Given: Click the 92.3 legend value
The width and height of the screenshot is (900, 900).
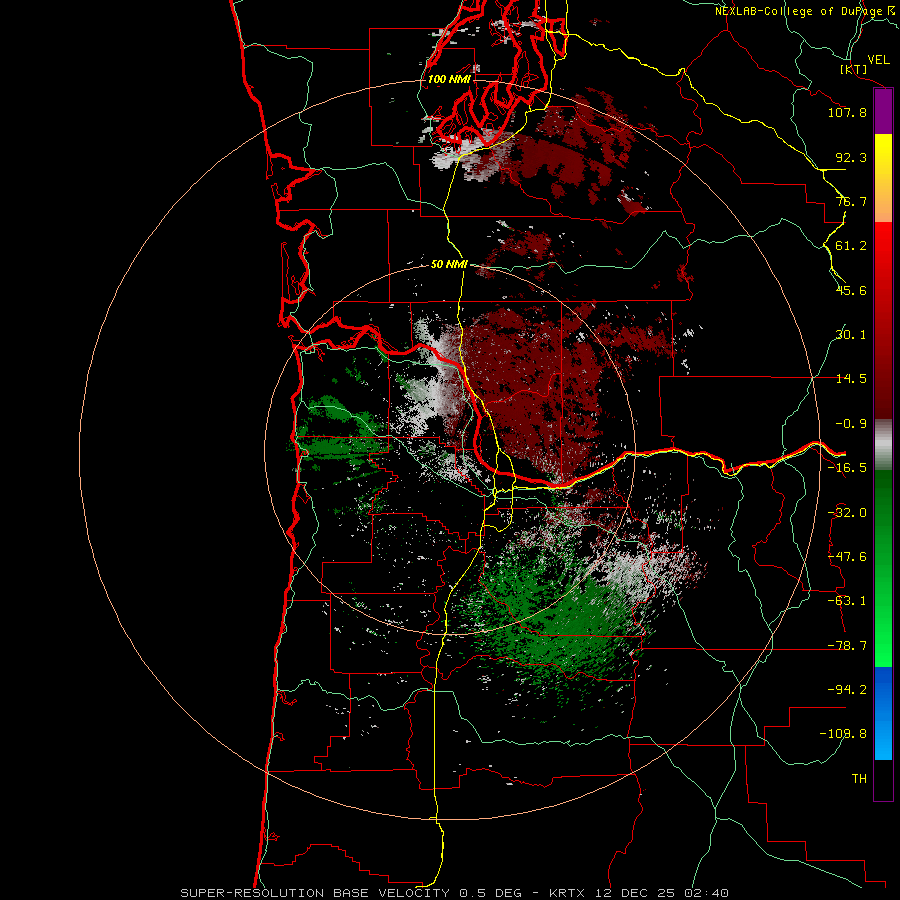Looking at the screenshot, I should click(851, 157).
